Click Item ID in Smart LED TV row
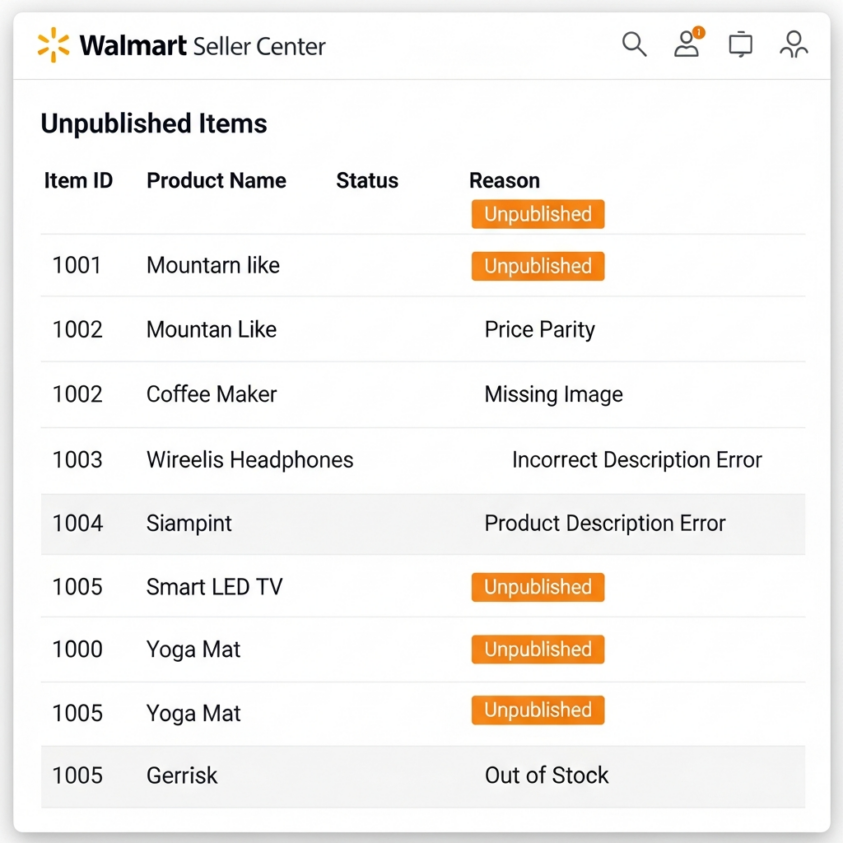Image resolution: width=843 pixels, height=843 pixels. pos(77,587)
